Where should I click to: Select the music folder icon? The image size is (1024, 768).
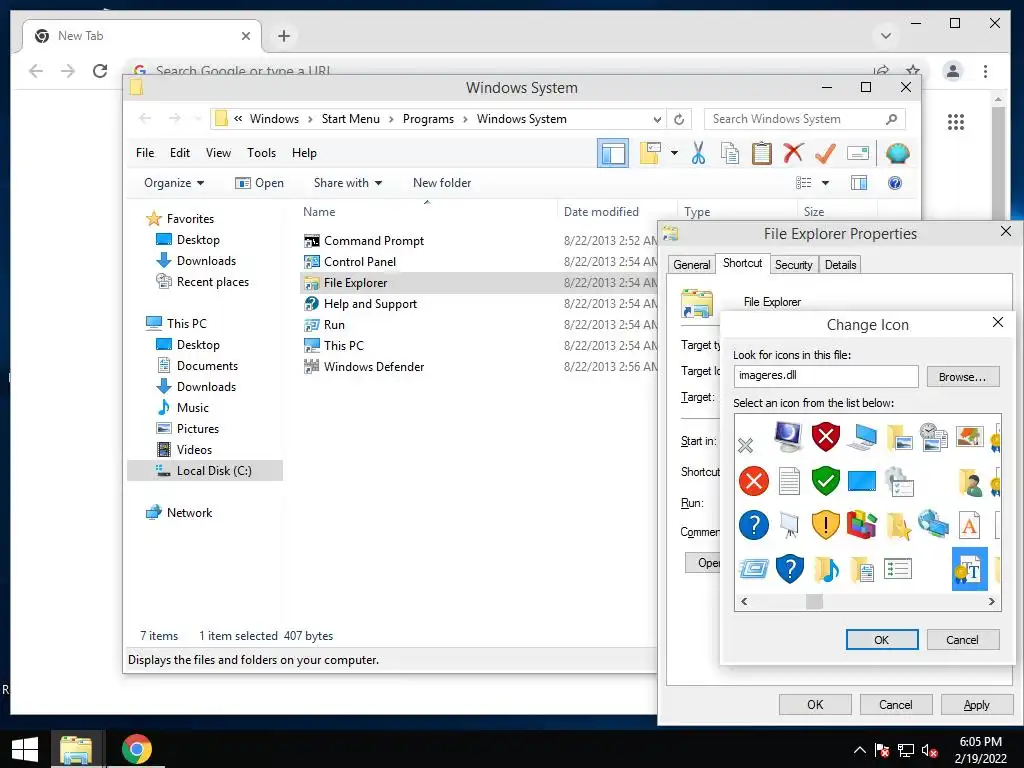pos(825,569)
